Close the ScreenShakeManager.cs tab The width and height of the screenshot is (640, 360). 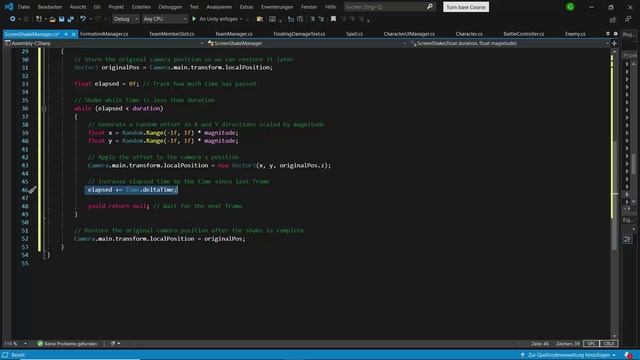coord(73,34)
